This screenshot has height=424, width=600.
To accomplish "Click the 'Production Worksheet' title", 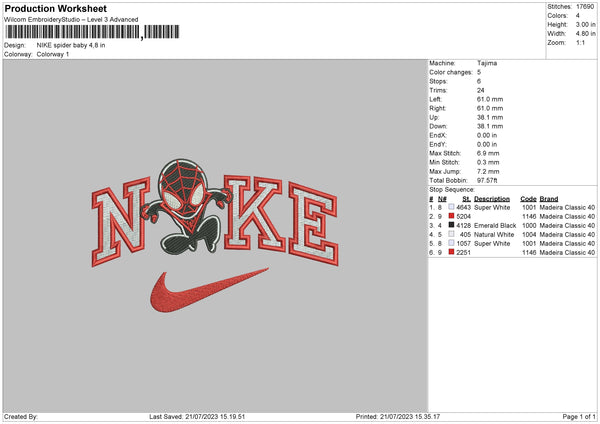I will tap(55, 9).
